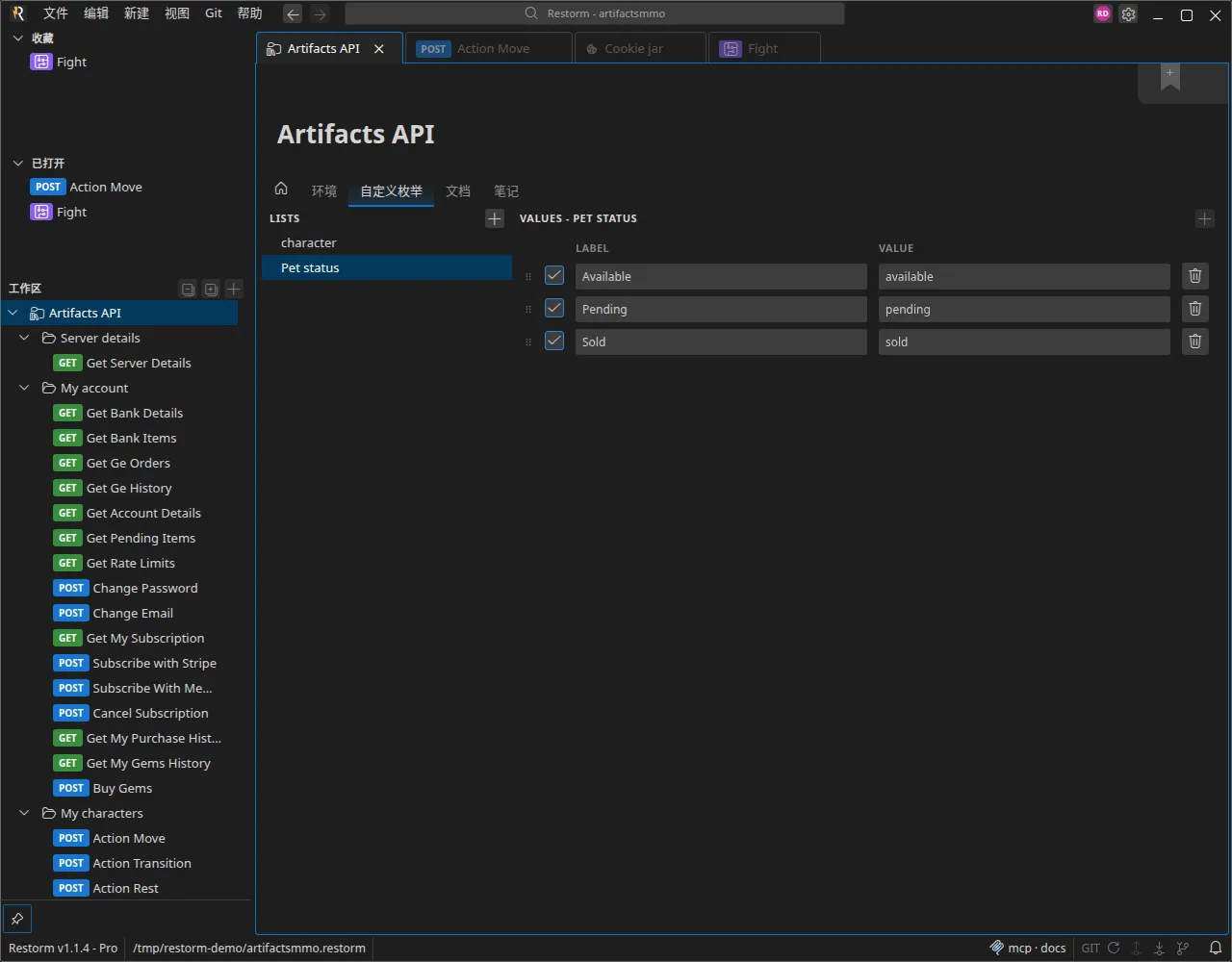The height and width of the screenshot is (962, 1232).
Task: Open the 帮助 menu
Action: tap(249, 13)
